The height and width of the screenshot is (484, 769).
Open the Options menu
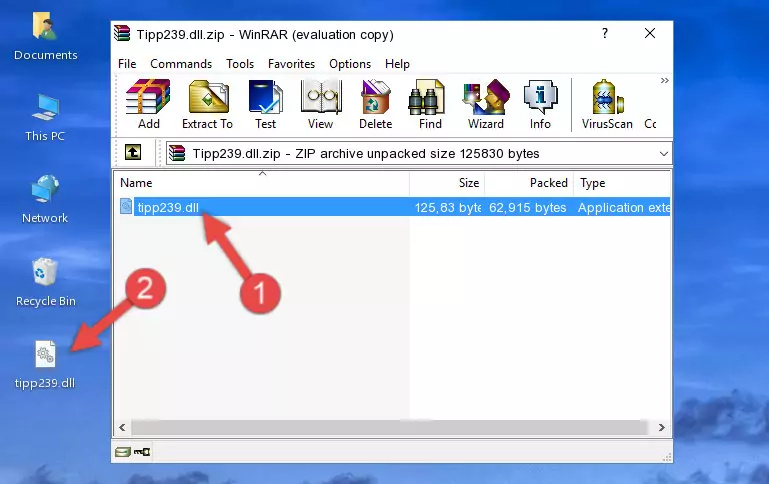tap(350, 64)
